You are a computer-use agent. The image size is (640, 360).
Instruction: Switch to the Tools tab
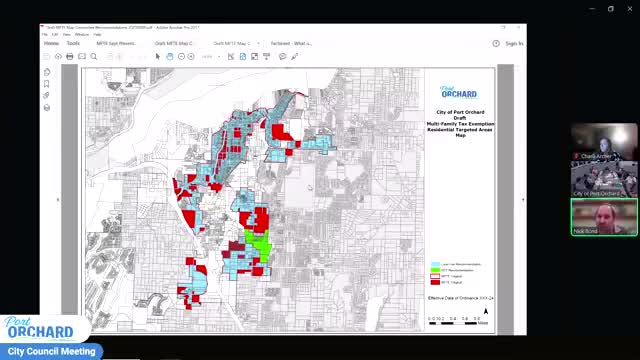tap(73, 43)
